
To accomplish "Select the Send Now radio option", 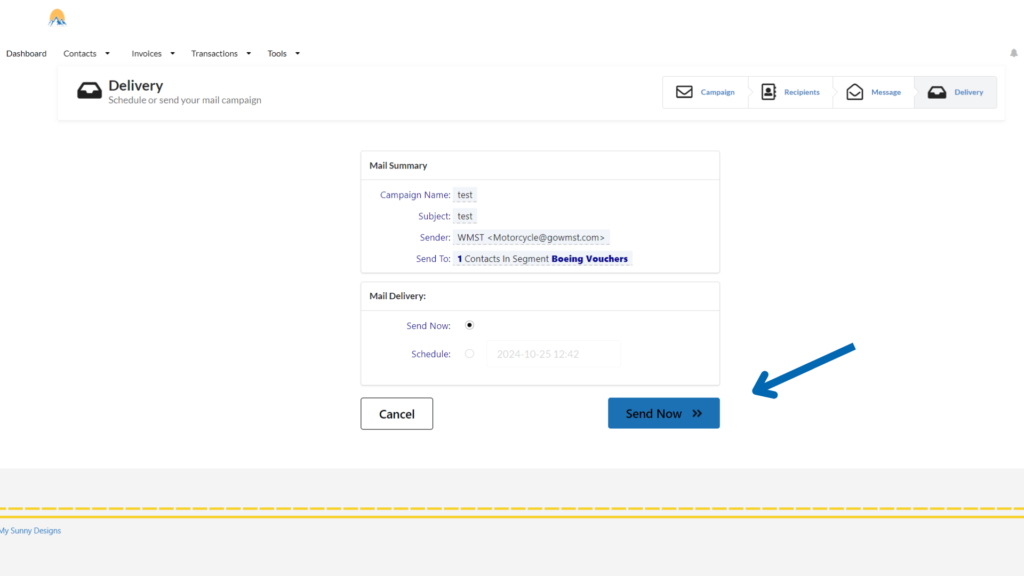I will (x=470, y=325).
